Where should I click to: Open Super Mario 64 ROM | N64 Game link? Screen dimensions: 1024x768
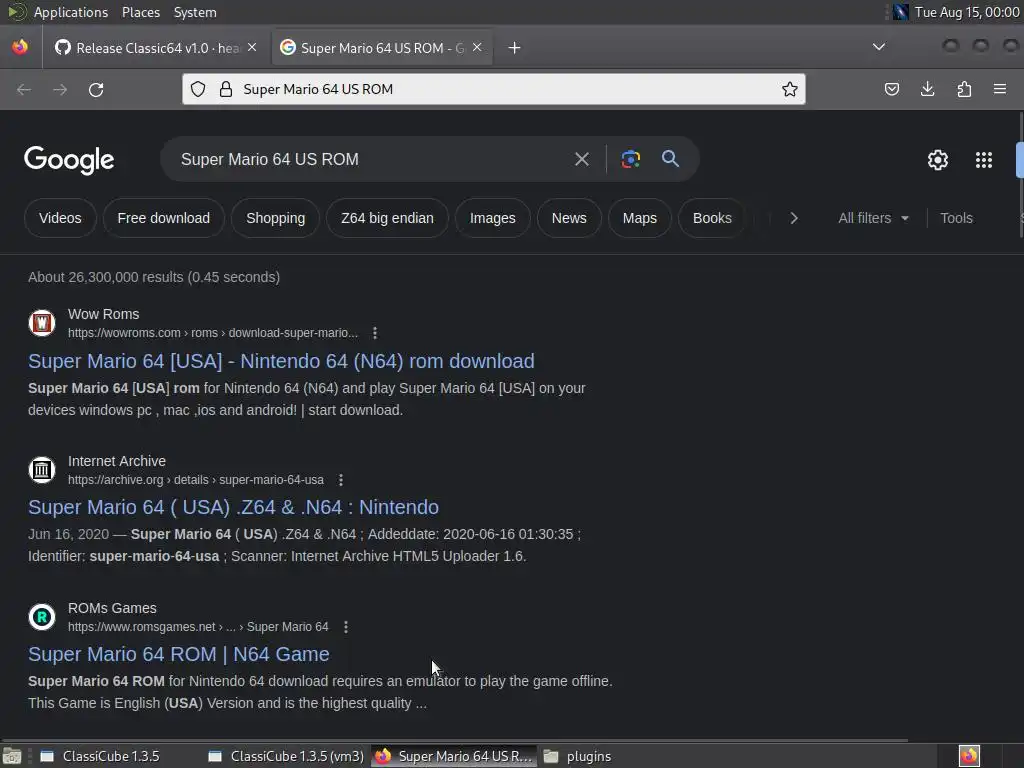tap(178, 654)
